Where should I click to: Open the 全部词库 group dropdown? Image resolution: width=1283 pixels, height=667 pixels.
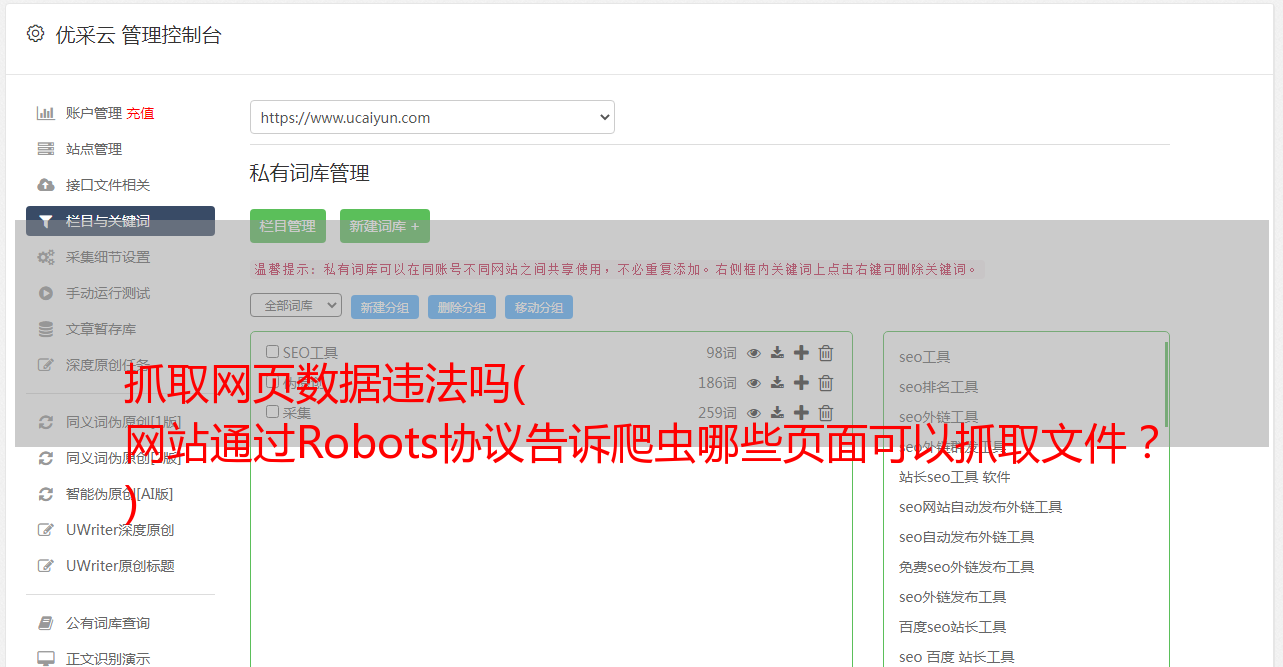(x=296, y=305)
